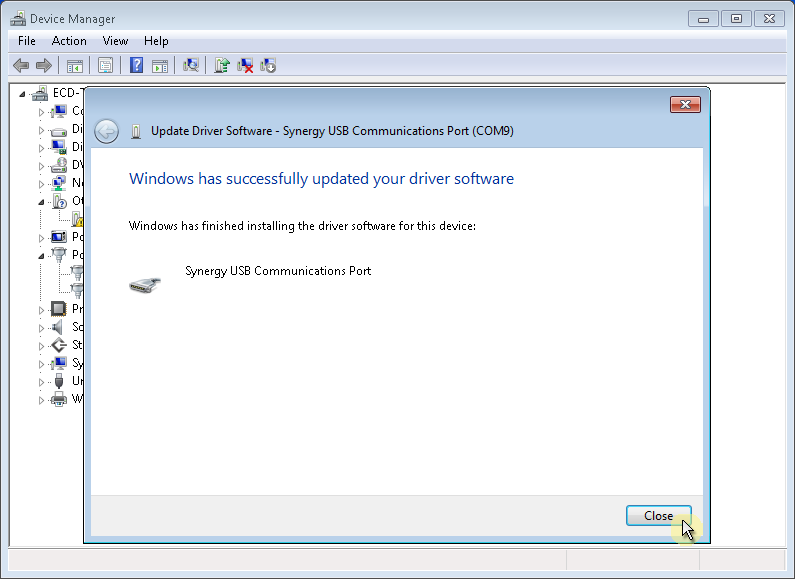Viewport: 795px width, 579px height.
Task: Select the Other devices question-mark icon
Action: (x=59, y=201)
